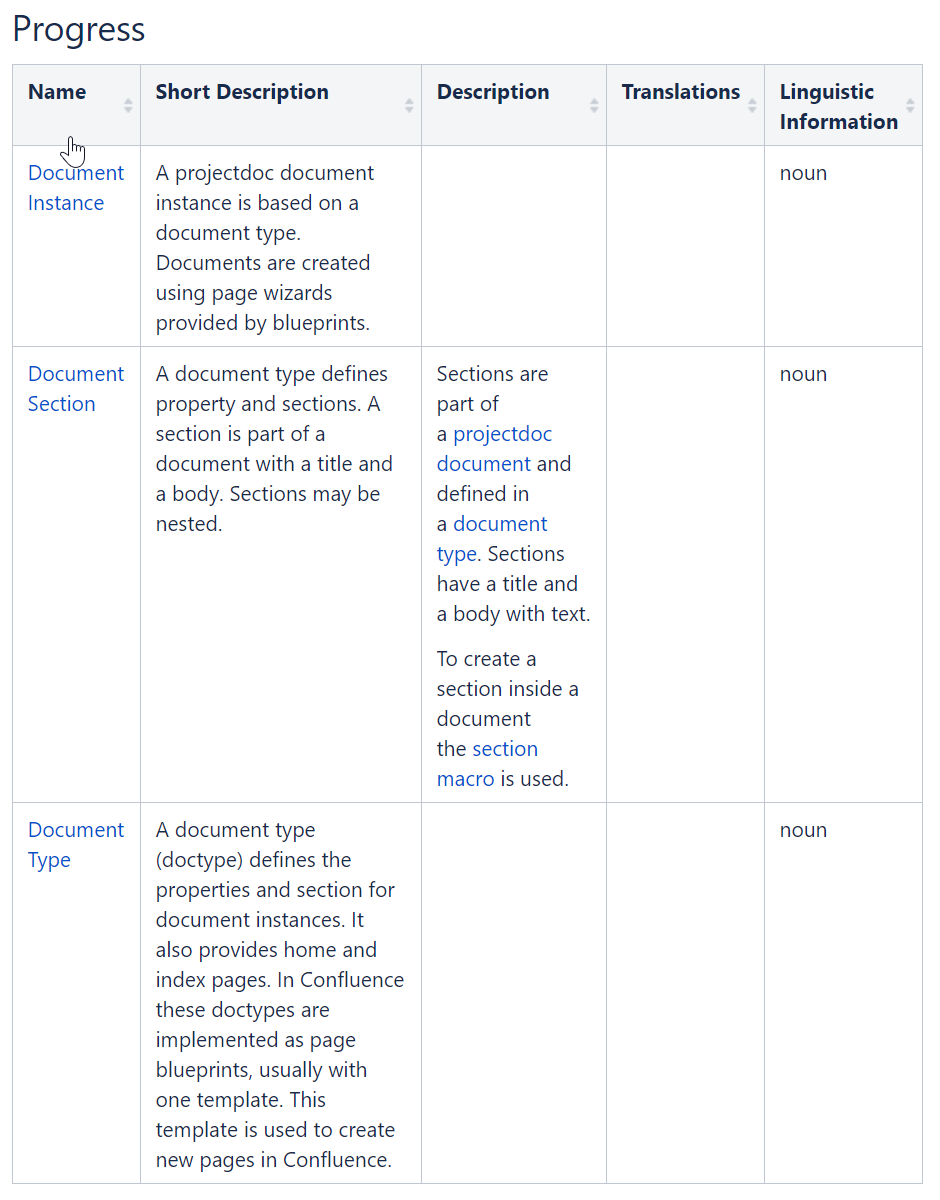Follow the document type link in Description
The image size is (940, 1200).
(x=491, y=539)
